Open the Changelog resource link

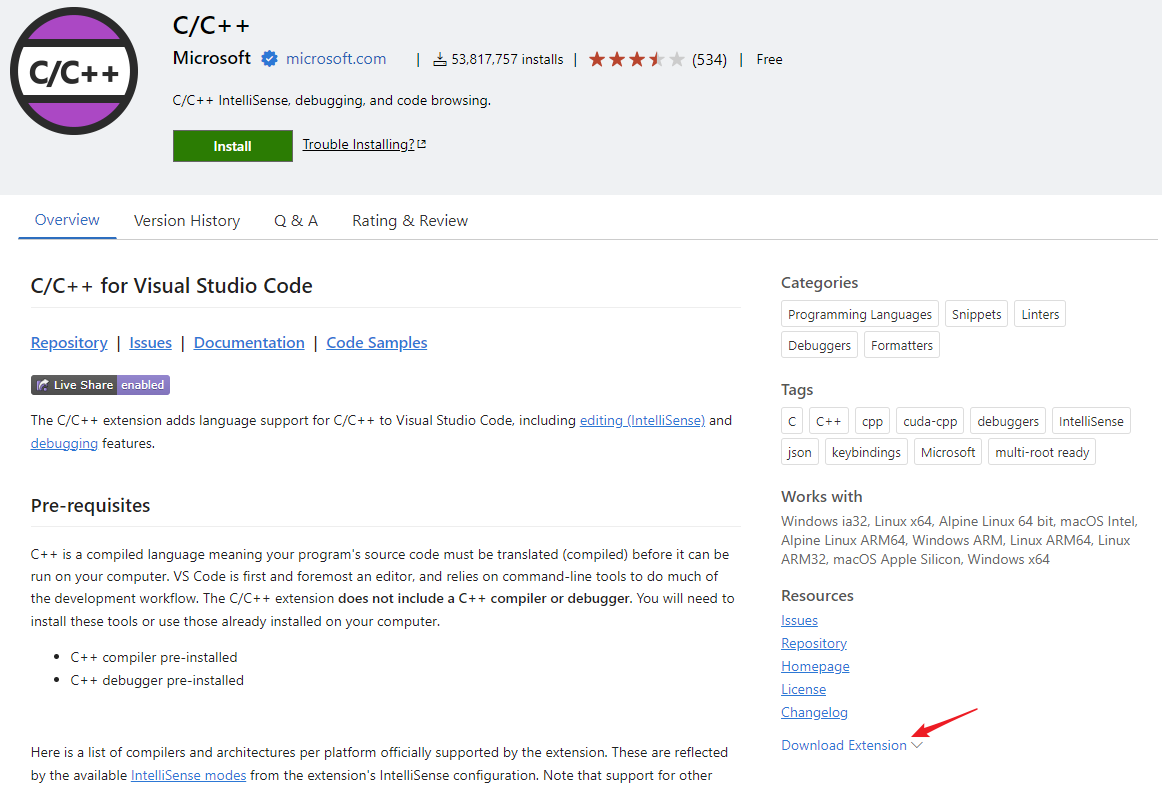coord(814,712)
